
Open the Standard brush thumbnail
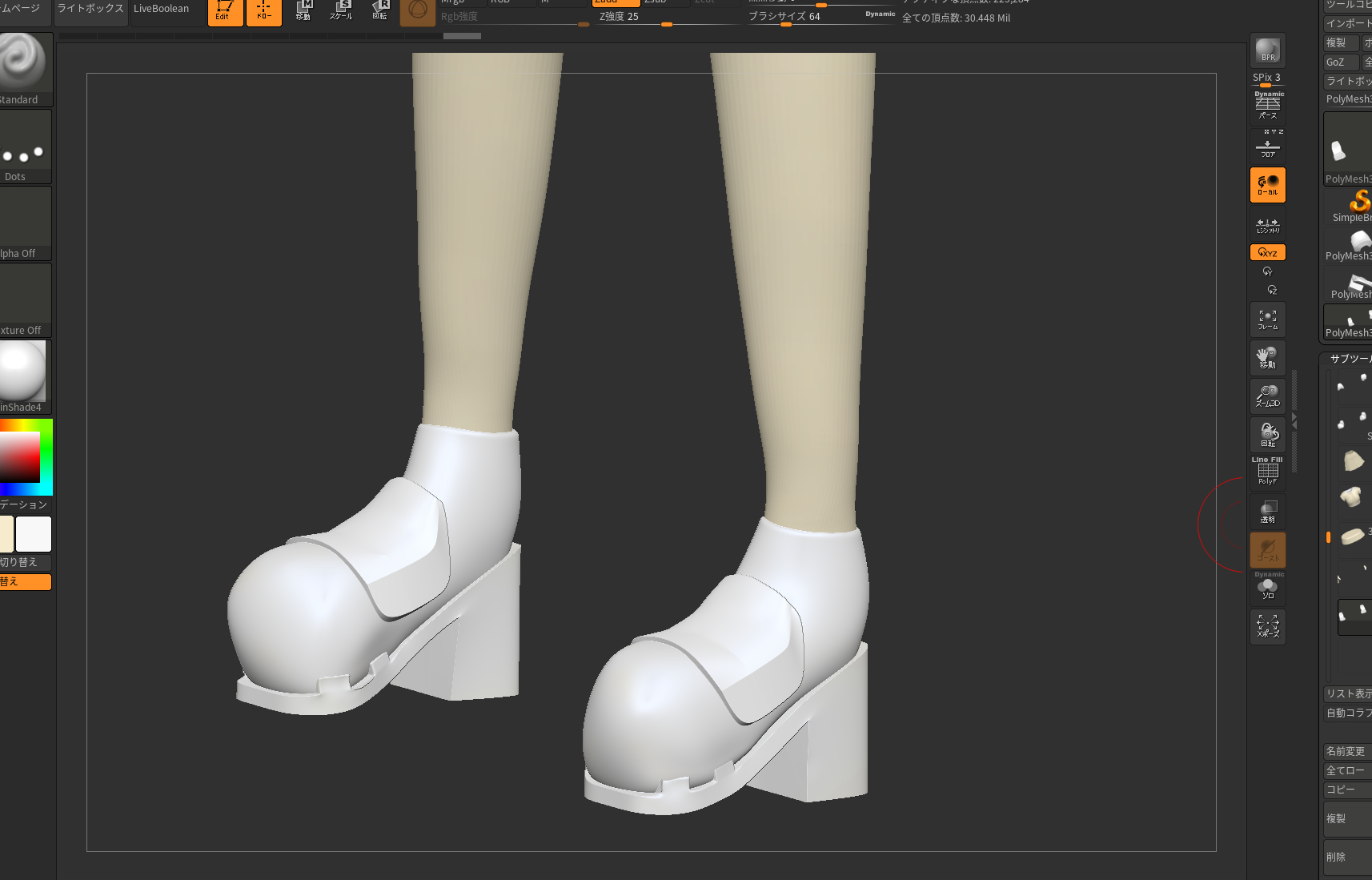click(24, 69)
